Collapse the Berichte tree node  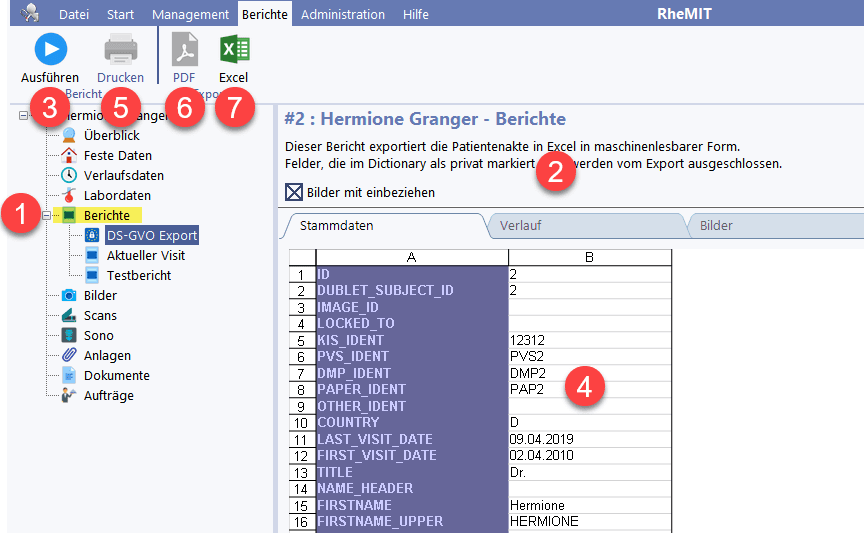pyautogui.click(x=45, y=215)
